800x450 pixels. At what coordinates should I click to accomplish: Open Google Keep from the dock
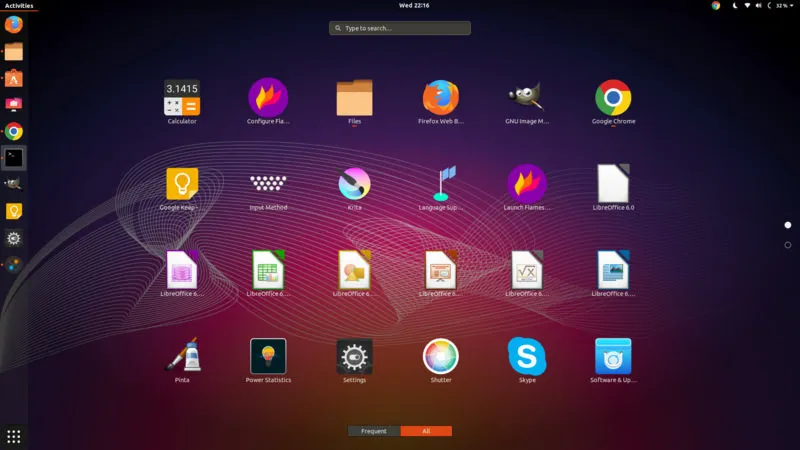14,211
